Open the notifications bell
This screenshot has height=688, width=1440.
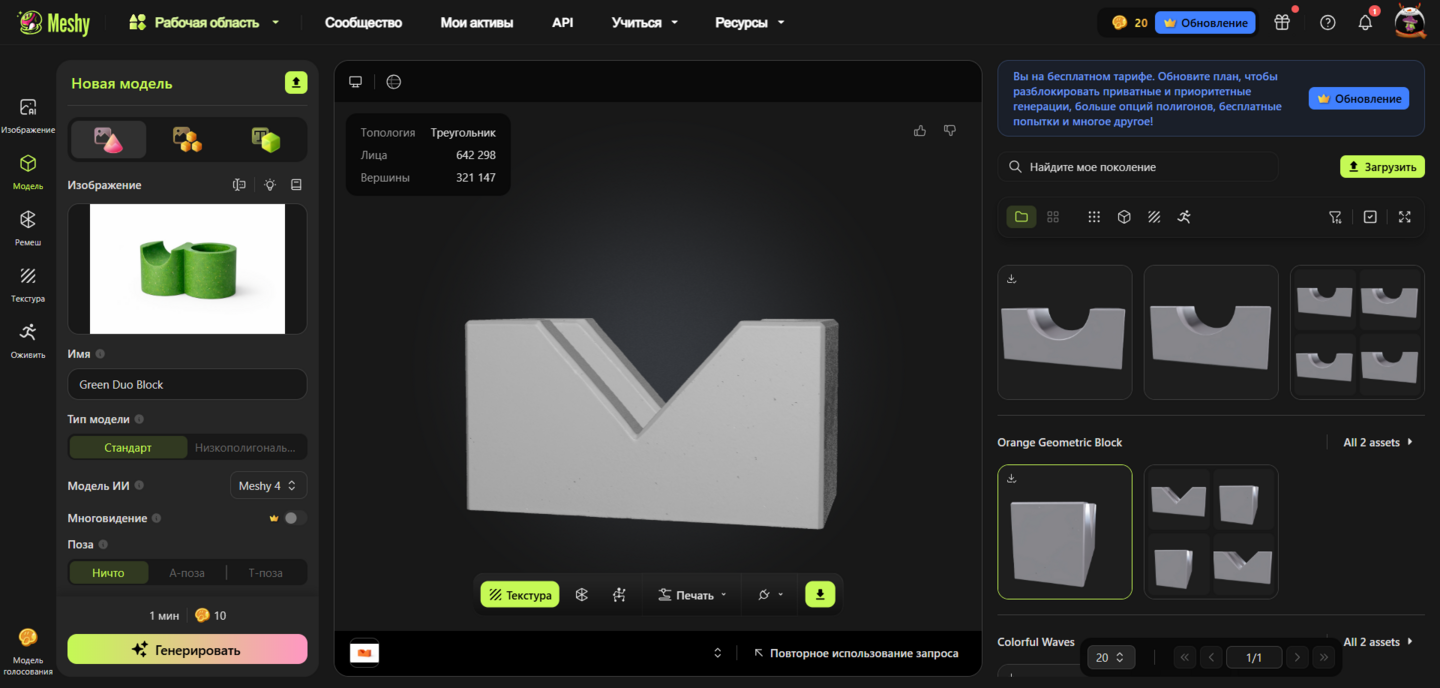(1365, 22)
